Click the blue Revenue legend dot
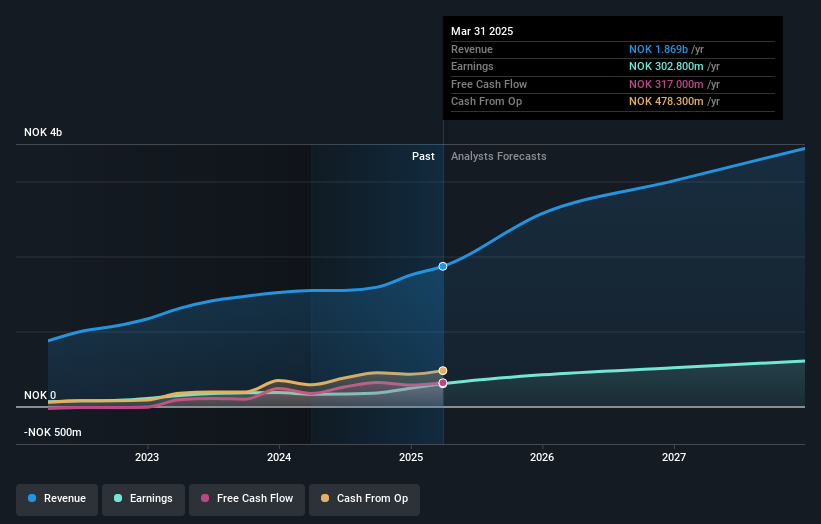The width and height of the screenshot is (821, 524). click(x=32, y=498)
